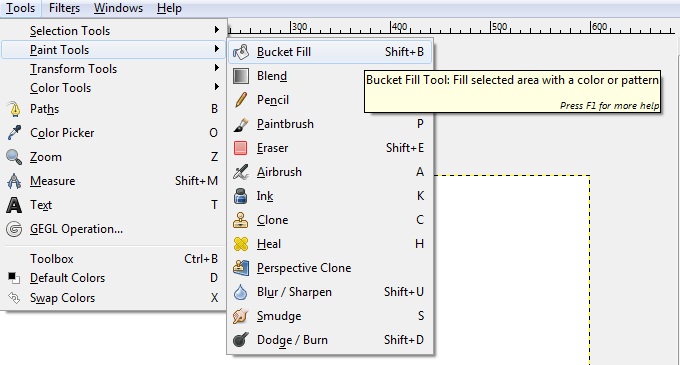Choose Paint Tools menu entry

114,50
